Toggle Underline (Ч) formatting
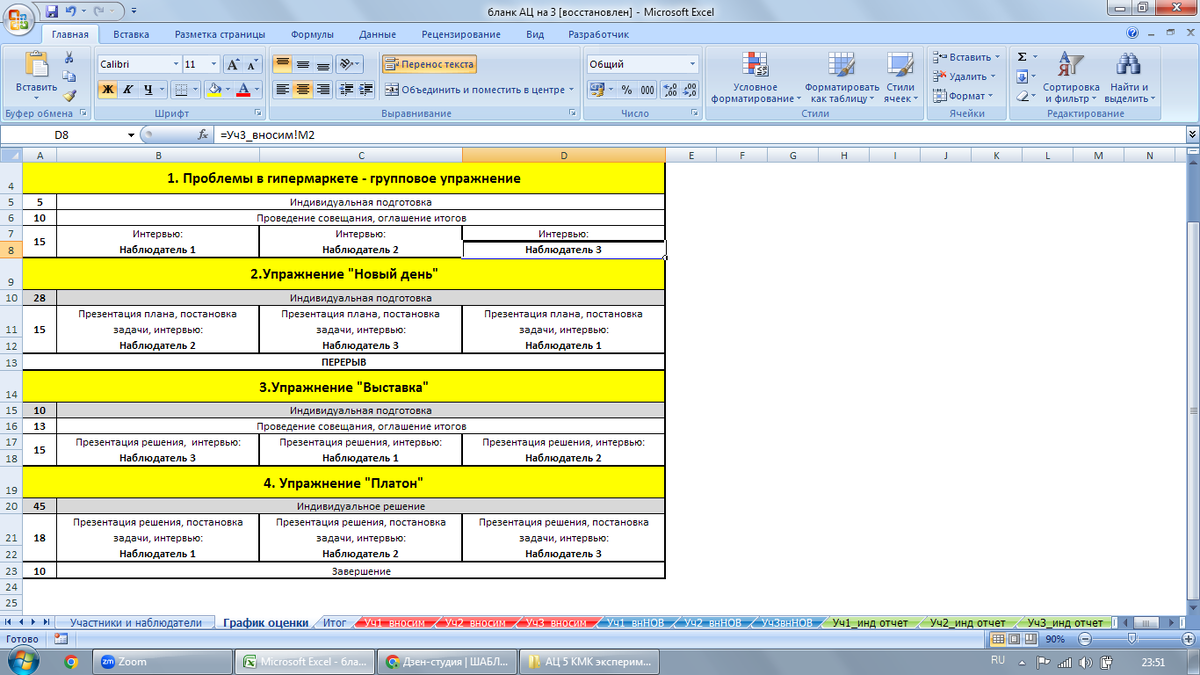The image size is (1200, 675). coord(148,89)
